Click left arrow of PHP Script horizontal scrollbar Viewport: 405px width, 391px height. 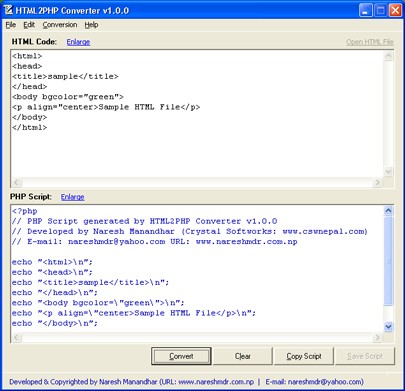(17, 337)
